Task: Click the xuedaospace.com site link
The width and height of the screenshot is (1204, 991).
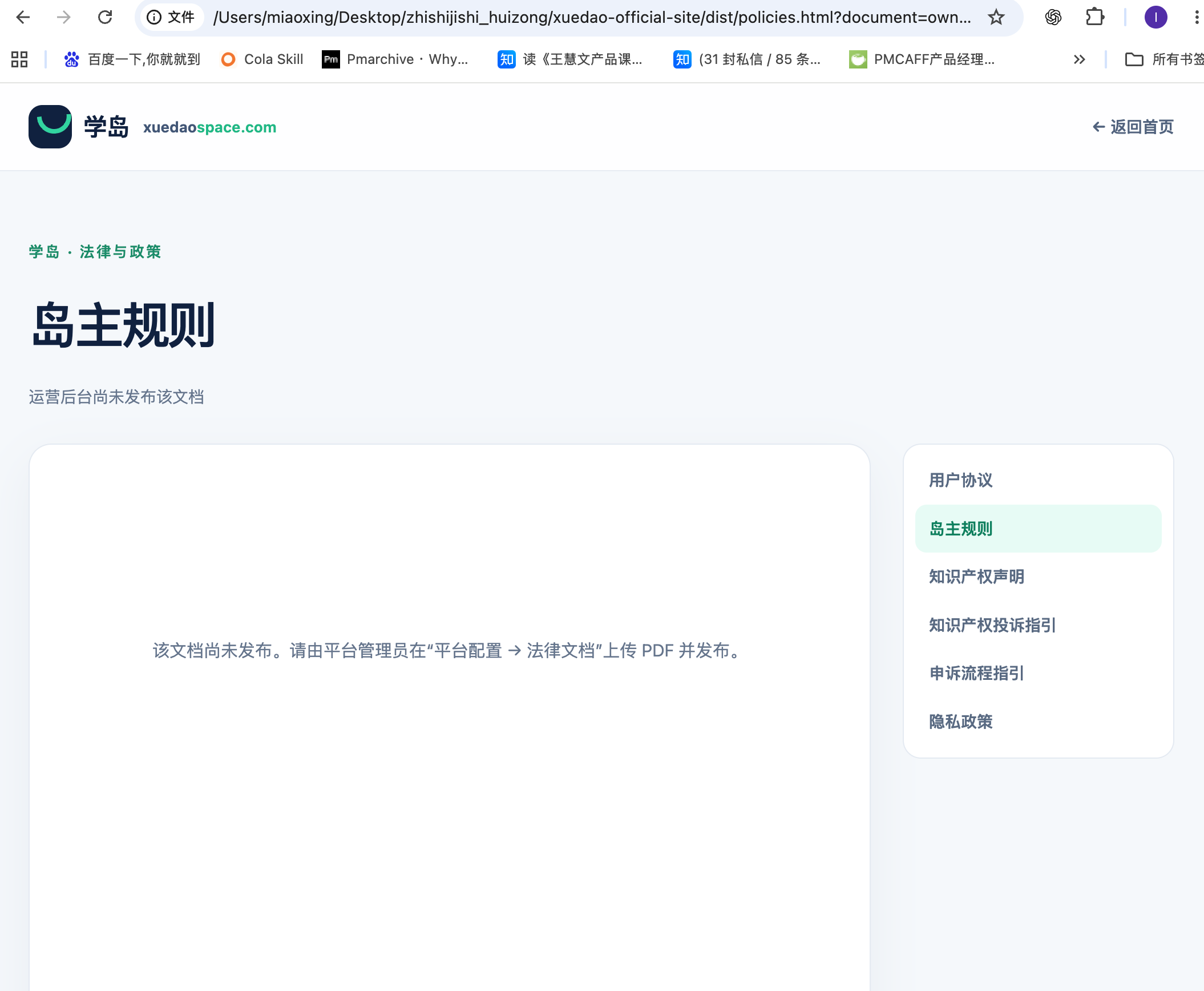Action: point(209,127)
